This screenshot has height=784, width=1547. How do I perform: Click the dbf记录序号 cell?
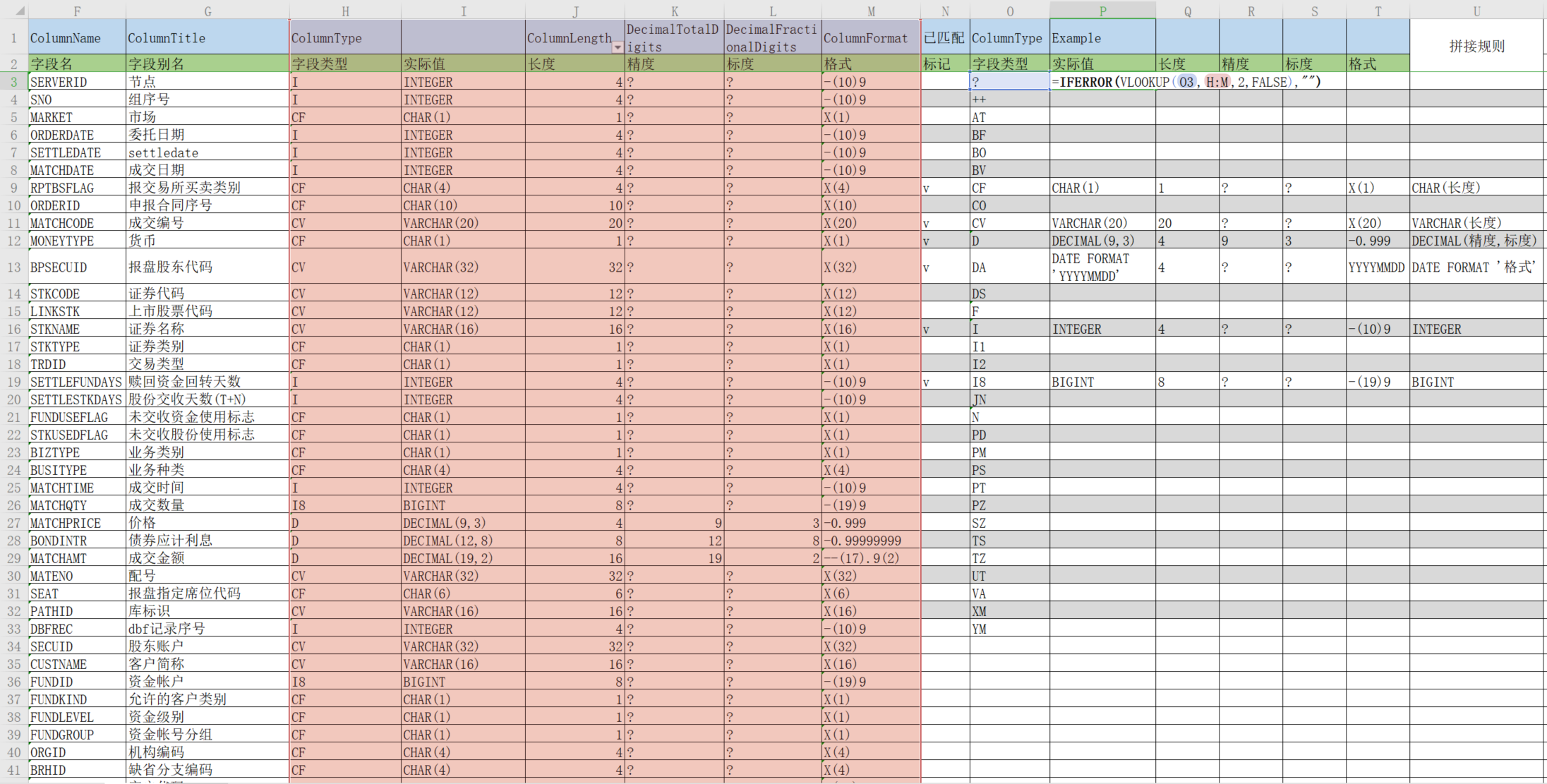tap(207, 629)
